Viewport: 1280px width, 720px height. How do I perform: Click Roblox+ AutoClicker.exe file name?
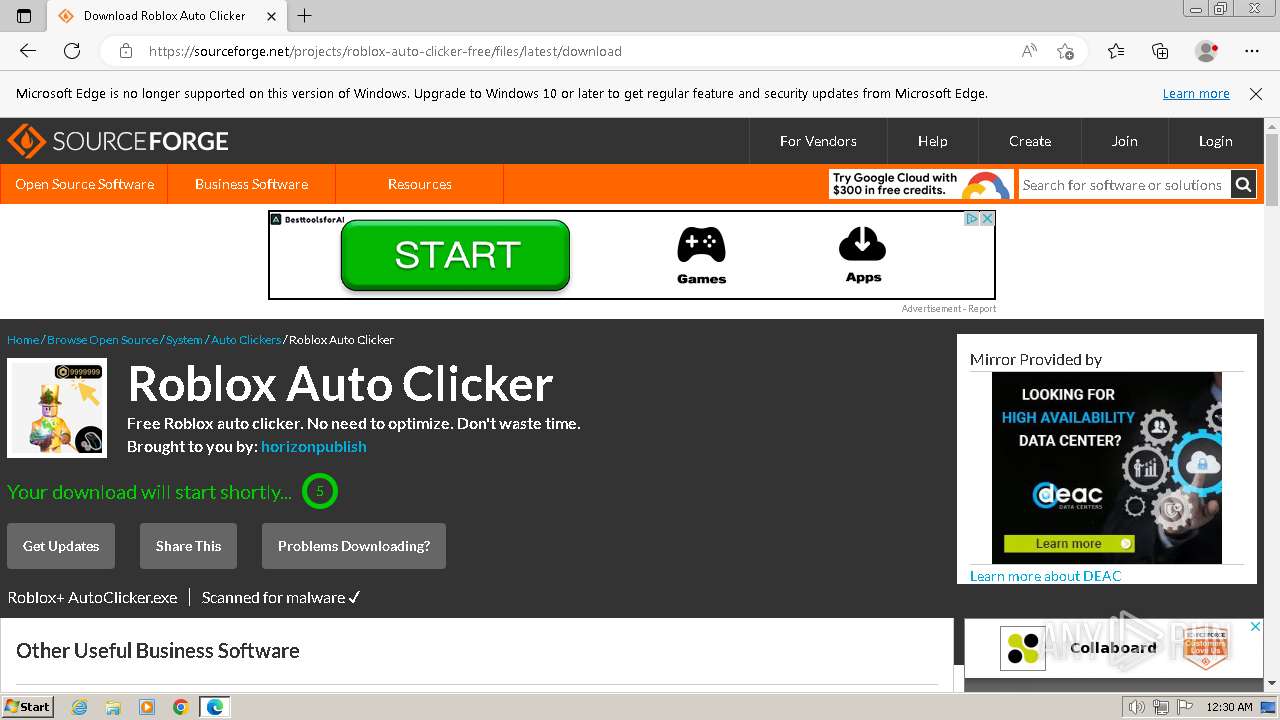coord(92,597)
